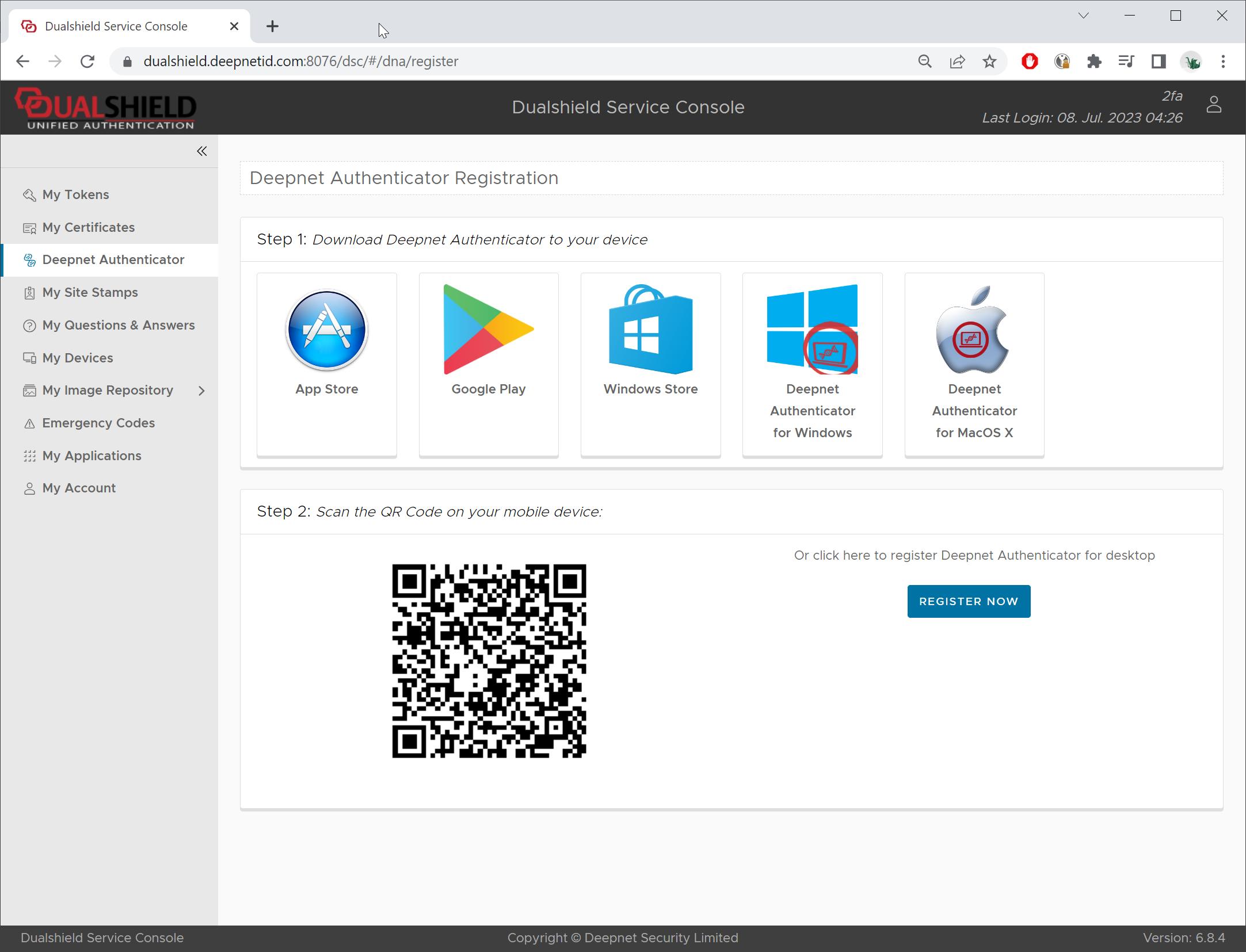Open the tab search dropdown arrow
1246x952 pixels.
pyautogui.click(x=1083, y=16)
